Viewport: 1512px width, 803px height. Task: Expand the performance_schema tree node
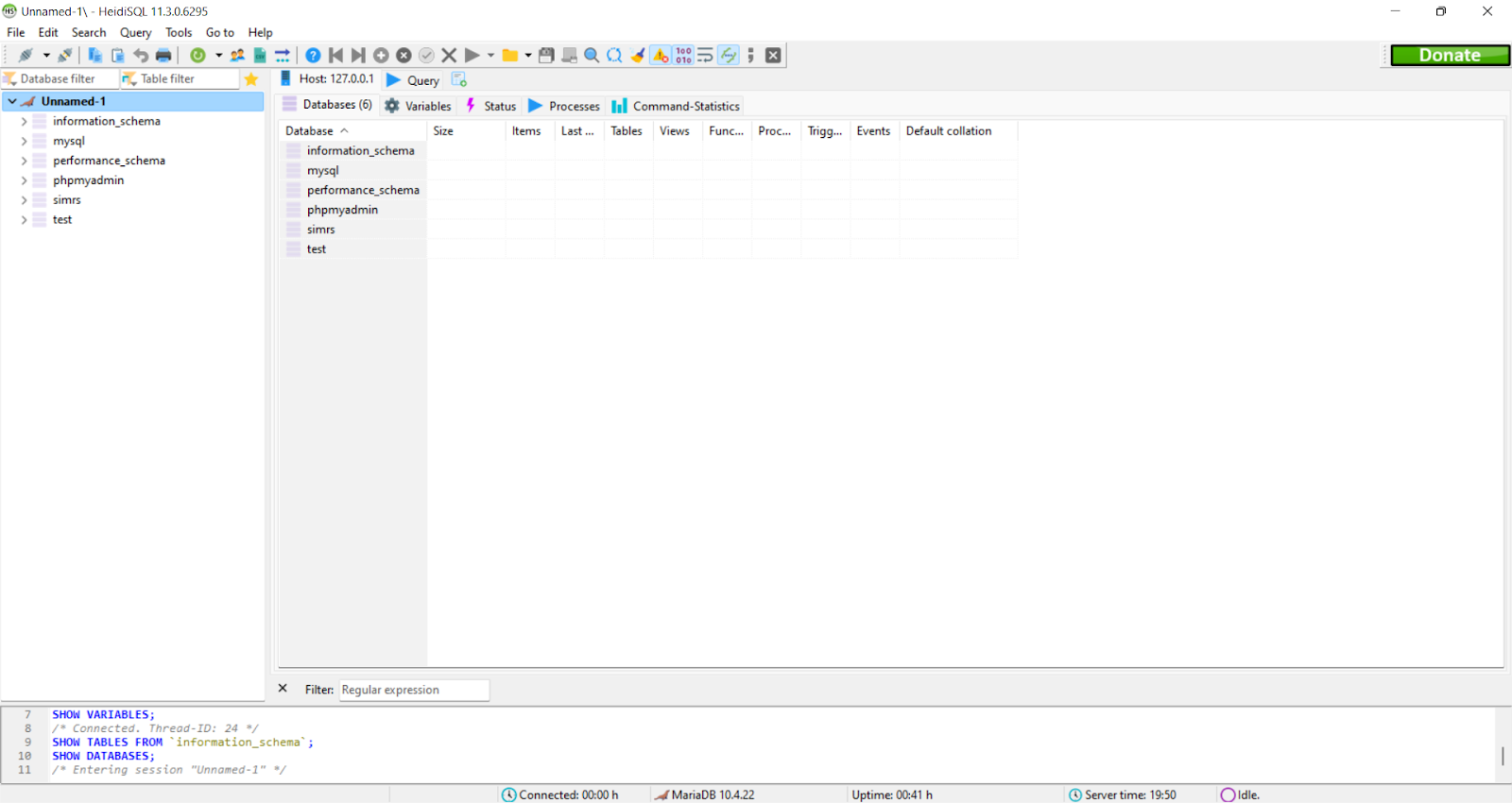[24, 161]
